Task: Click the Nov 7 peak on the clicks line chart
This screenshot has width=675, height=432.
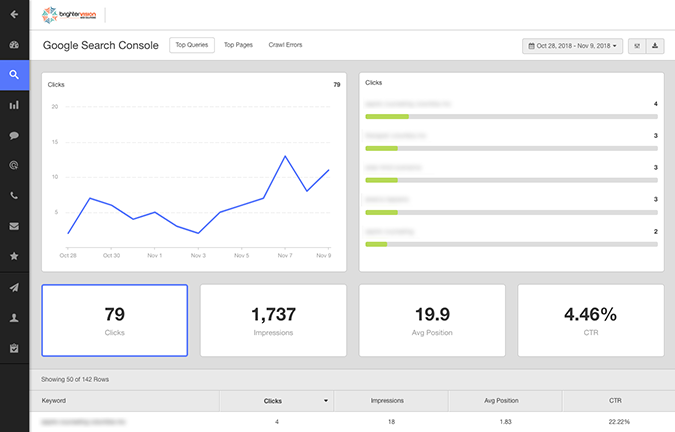Action: coord(285,156)
